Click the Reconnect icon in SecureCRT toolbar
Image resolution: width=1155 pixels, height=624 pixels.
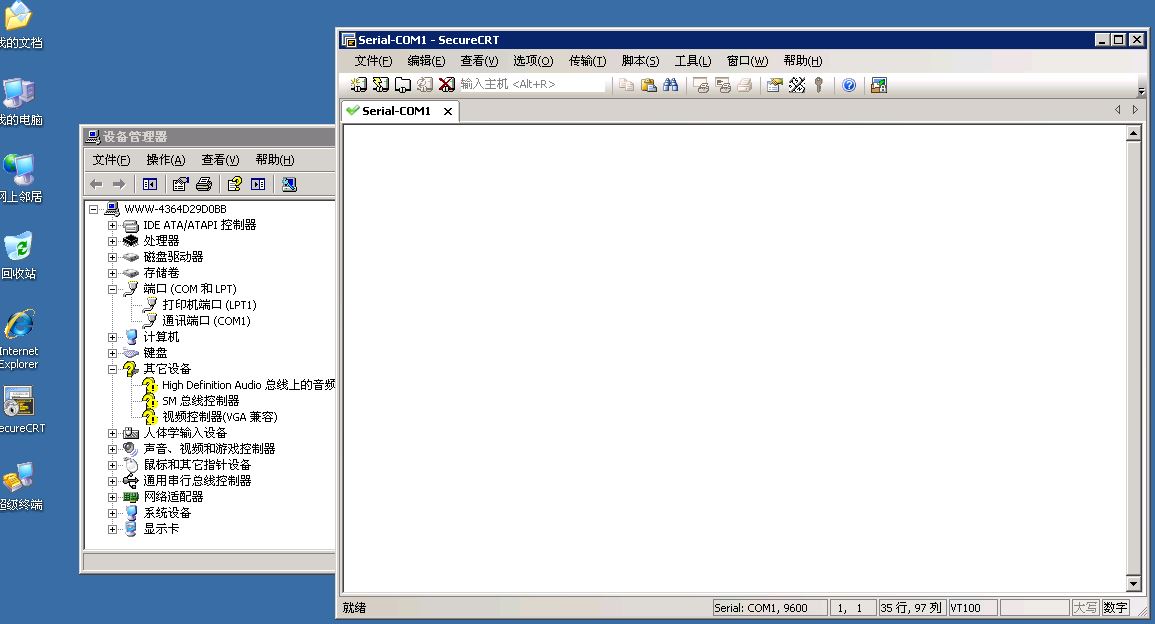(425, 85)
